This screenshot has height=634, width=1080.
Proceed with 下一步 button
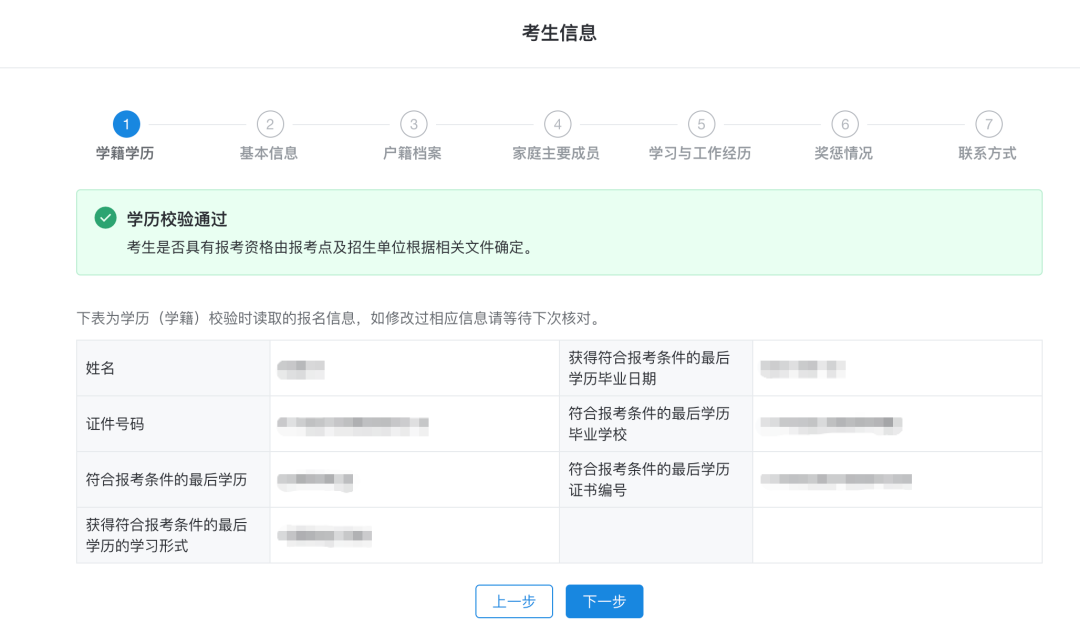[605, 601]
